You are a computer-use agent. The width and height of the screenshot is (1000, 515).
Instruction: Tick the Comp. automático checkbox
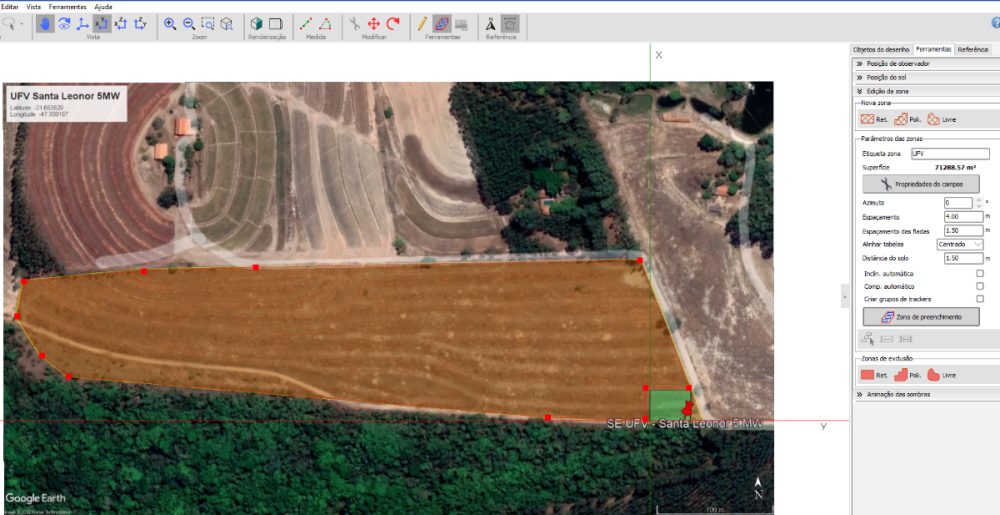click(x=979, y=286)
